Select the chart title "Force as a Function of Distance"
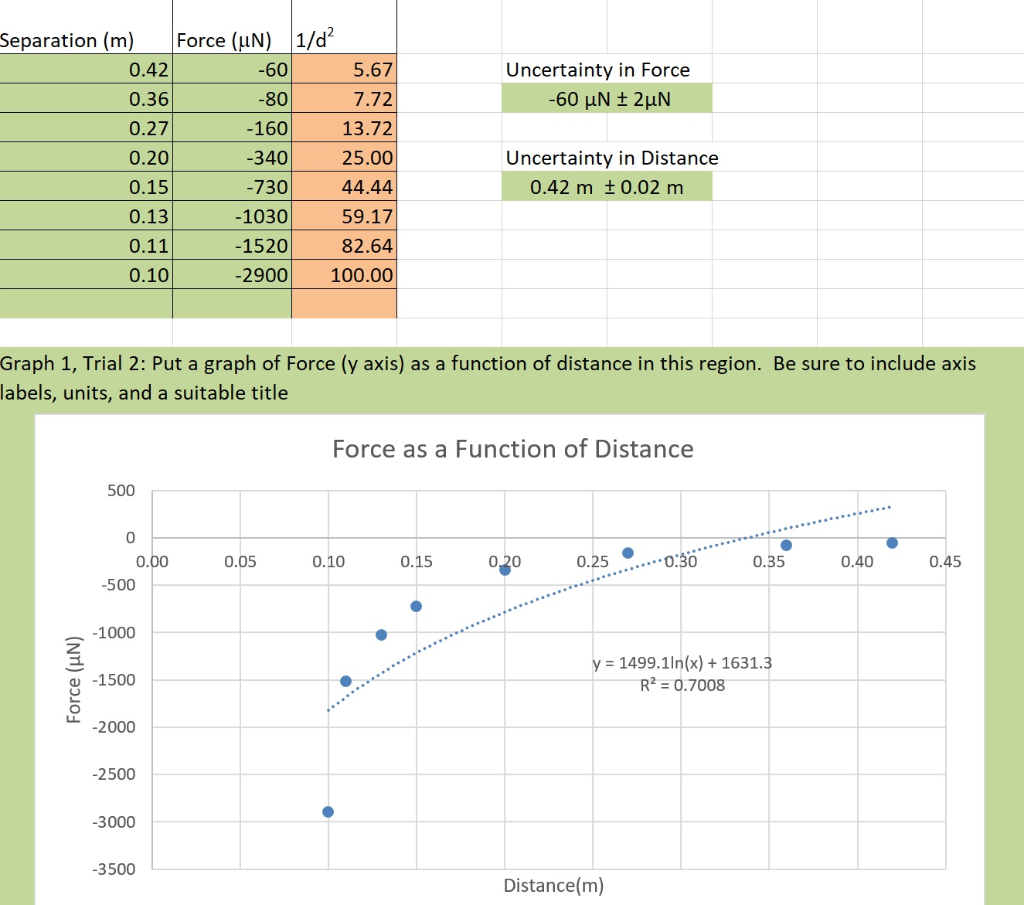The width and height of the screenshot is (1024, 905). 511,449
